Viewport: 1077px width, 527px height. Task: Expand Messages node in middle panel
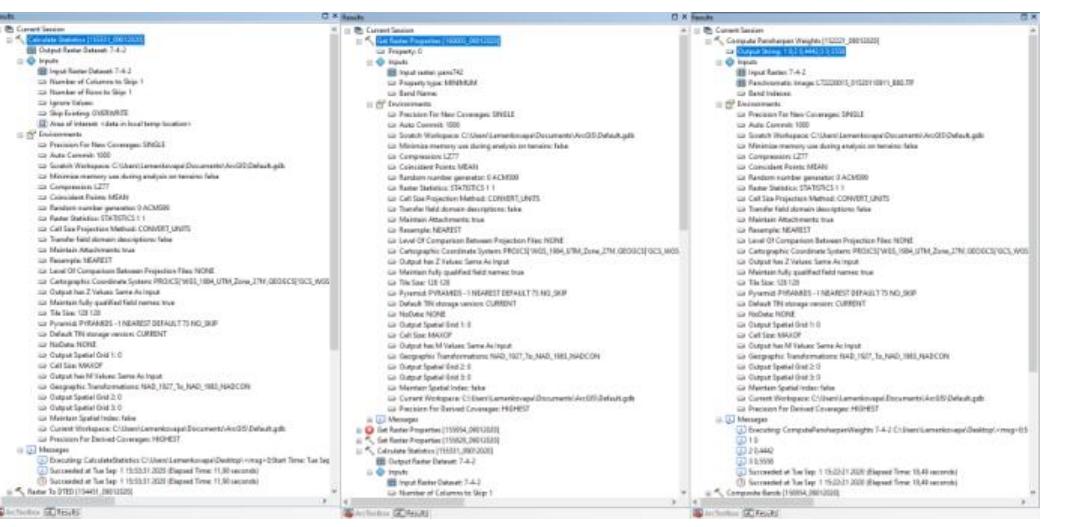pos(371,418)
